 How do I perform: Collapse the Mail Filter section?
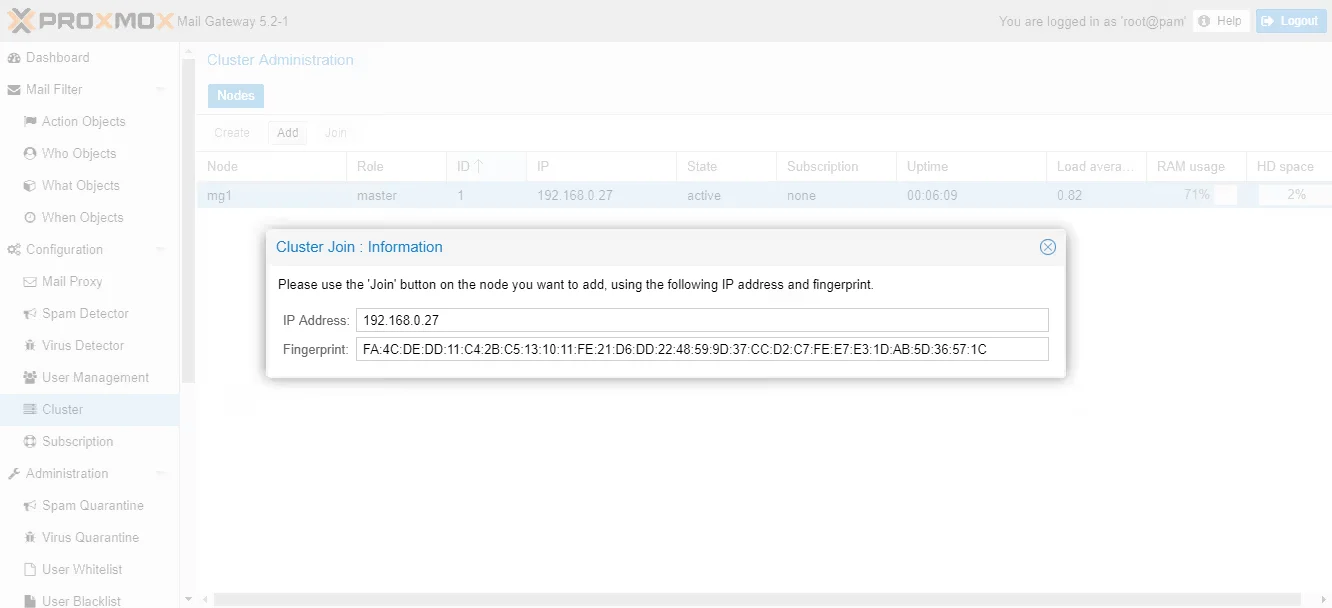point(160,89)
